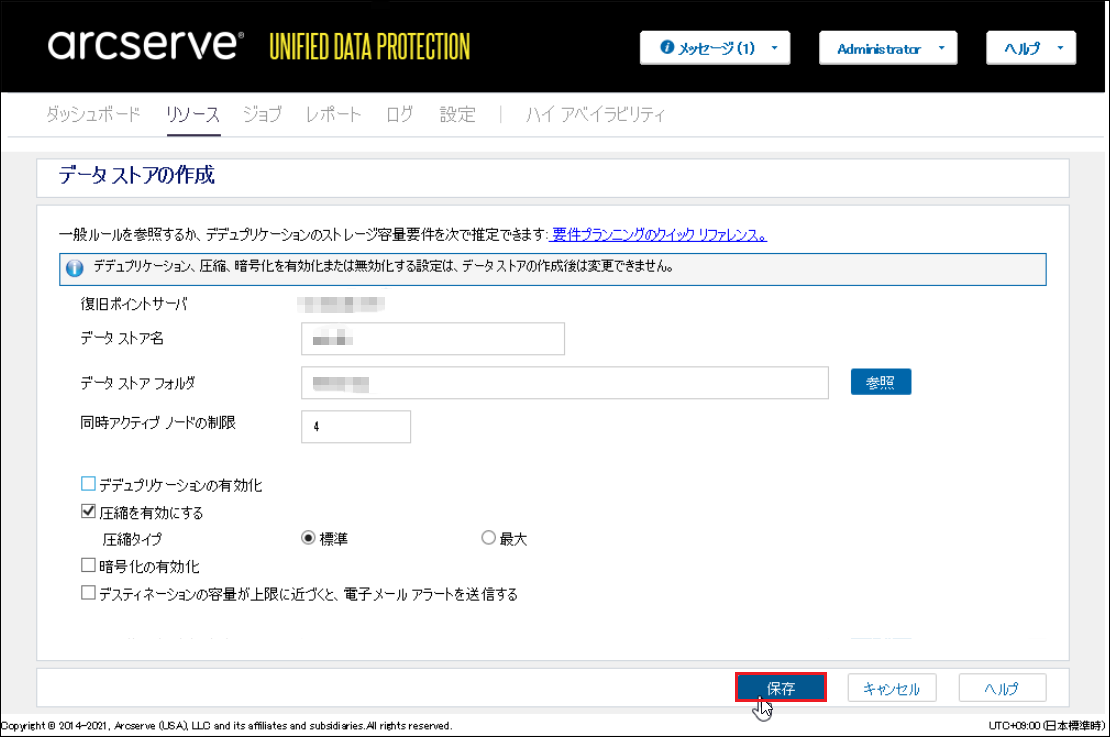Open the ジョブ tab
This screenshot has height=737, width=1110.
coord(262,114)
